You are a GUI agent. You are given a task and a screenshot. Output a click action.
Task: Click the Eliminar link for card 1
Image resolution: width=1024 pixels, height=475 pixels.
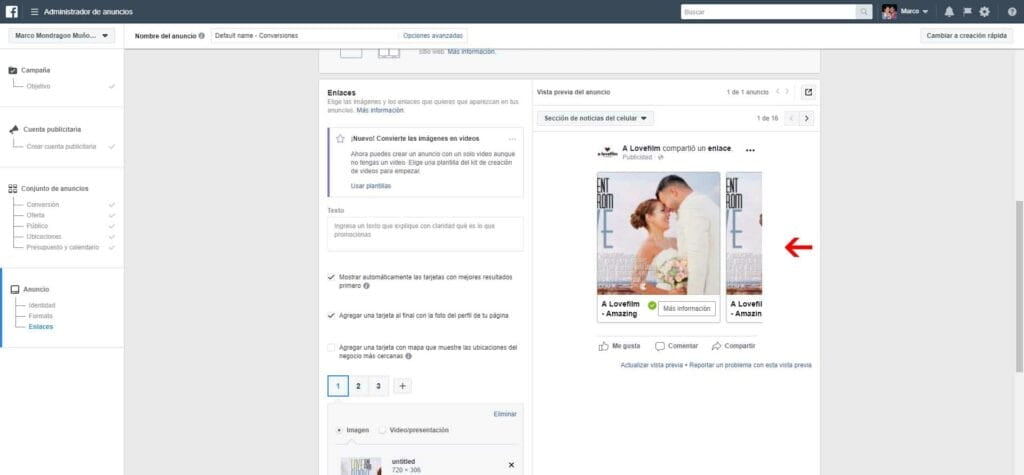(x=505, y=414)
